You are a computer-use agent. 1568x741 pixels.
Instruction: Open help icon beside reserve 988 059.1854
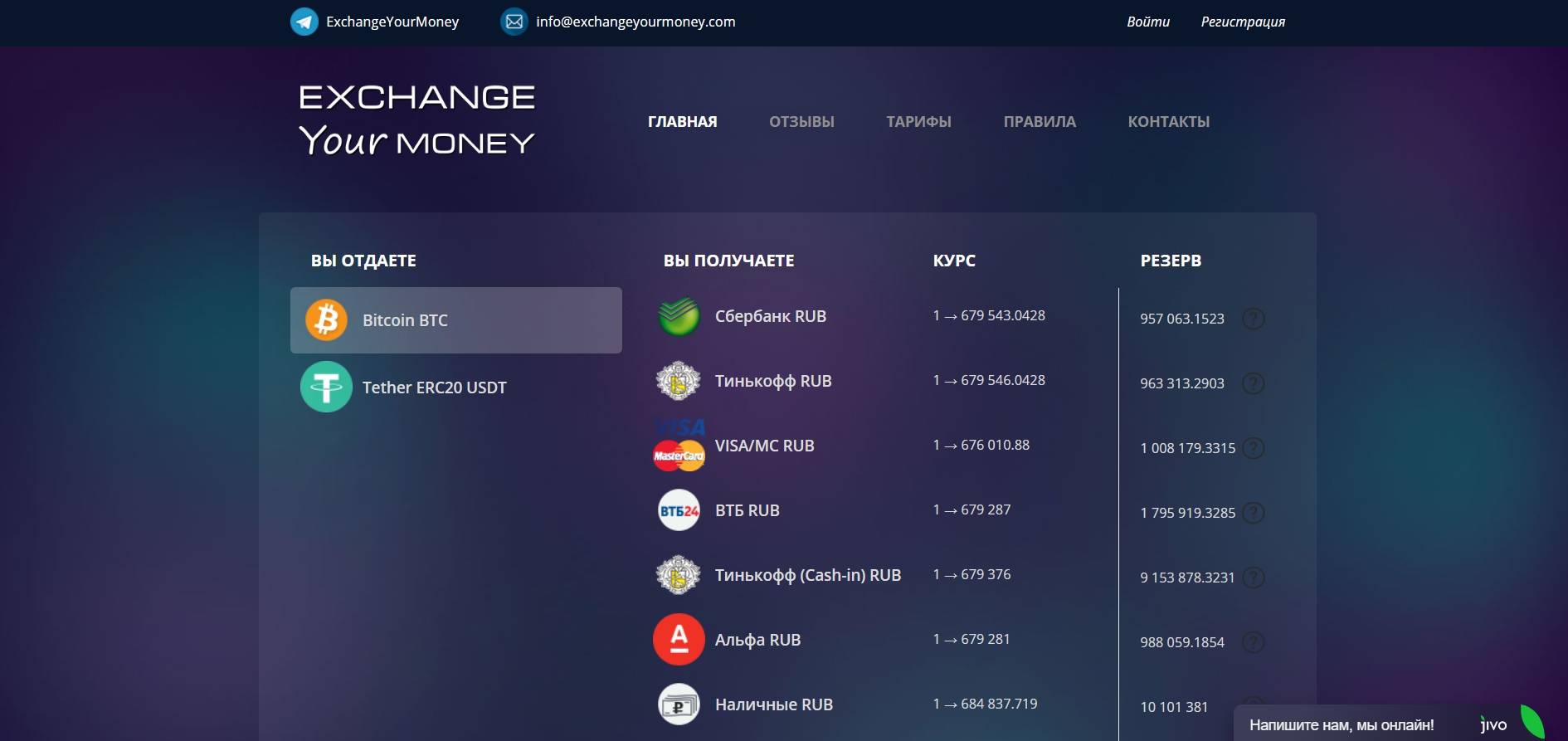(1254, 642)
